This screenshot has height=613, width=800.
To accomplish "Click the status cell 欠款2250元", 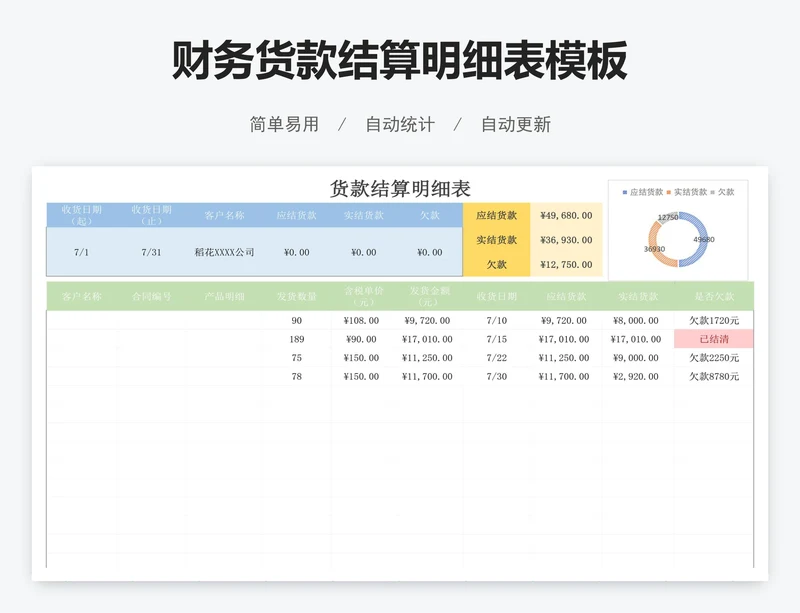I will click(x=714, y=358).
